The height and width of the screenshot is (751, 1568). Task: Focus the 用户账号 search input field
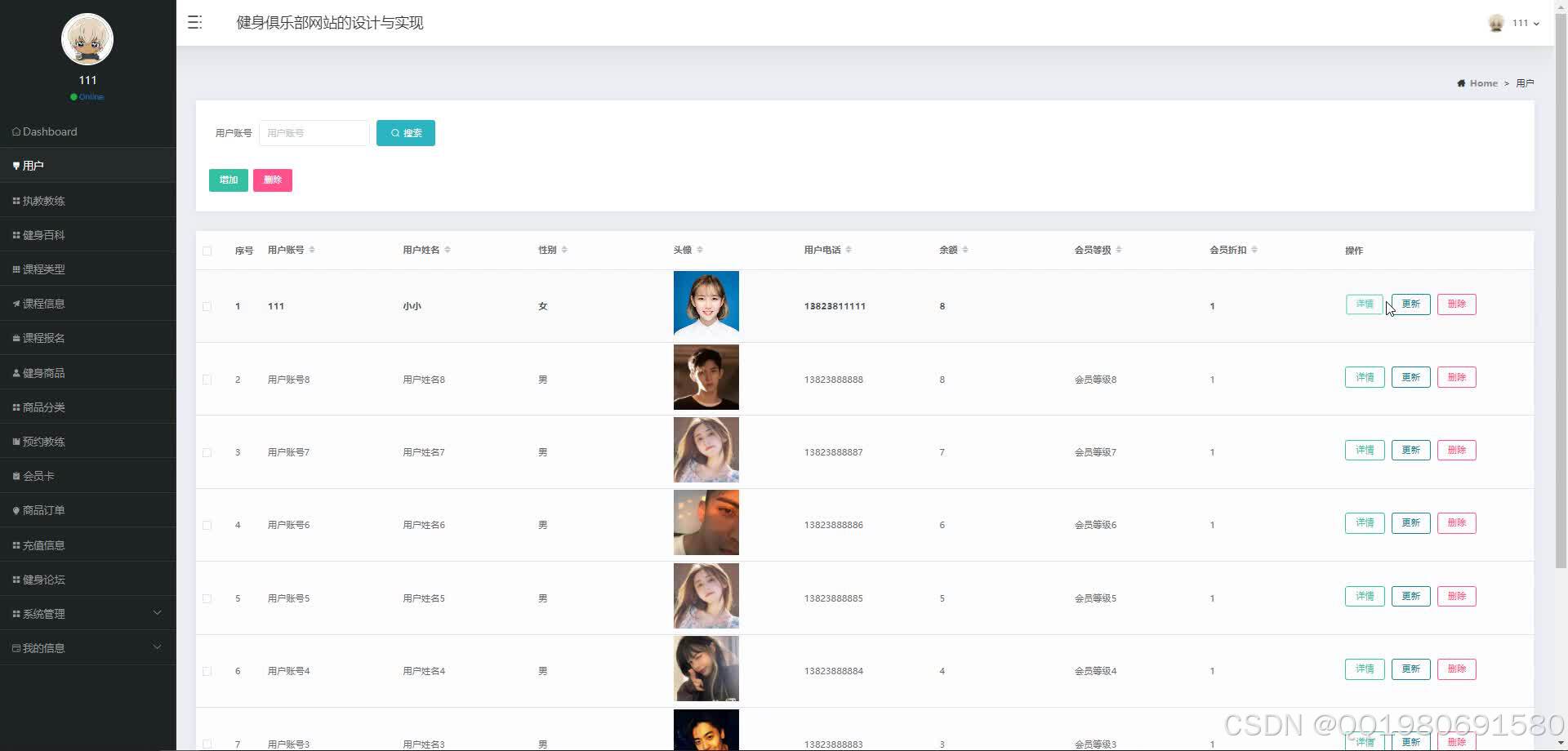click(314, 133)
